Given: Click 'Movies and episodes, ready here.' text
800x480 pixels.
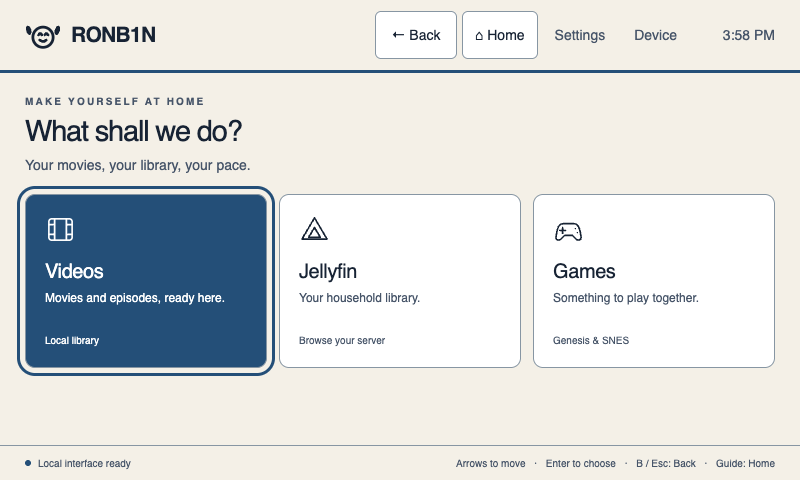Looking at the screenshot, I should tap(135, 298).
